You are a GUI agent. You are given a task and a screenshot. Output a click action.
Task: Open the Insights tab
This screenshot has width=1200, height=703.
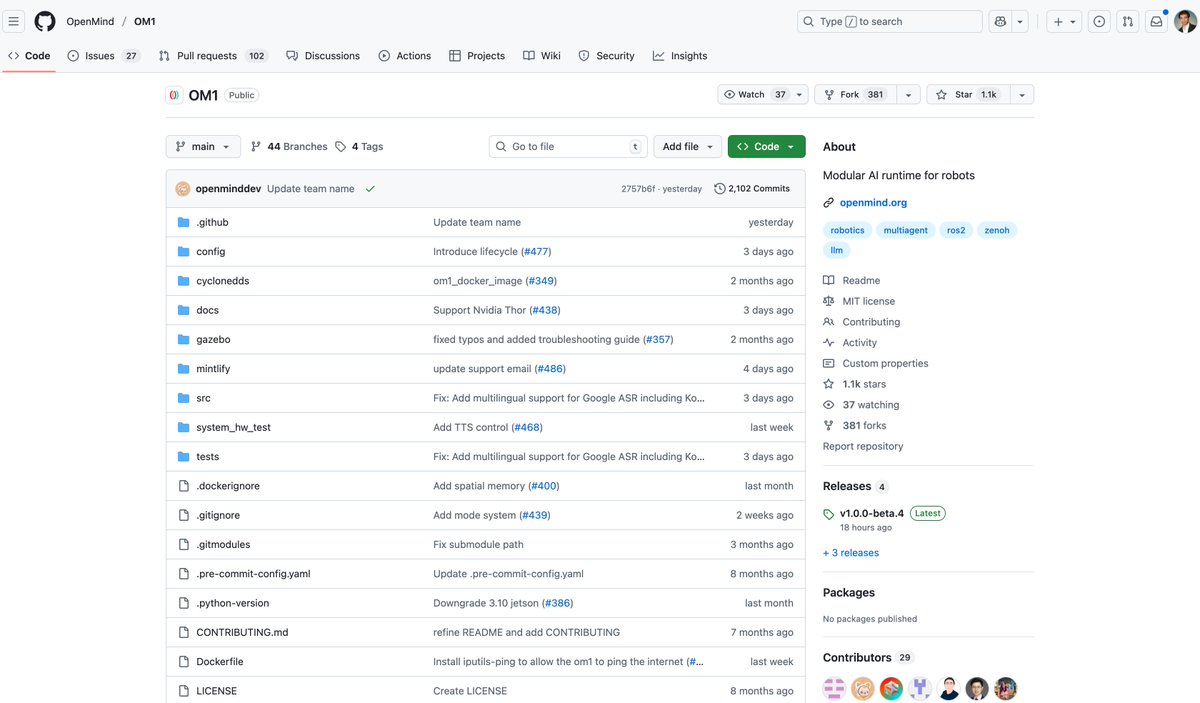pos(680,56)
